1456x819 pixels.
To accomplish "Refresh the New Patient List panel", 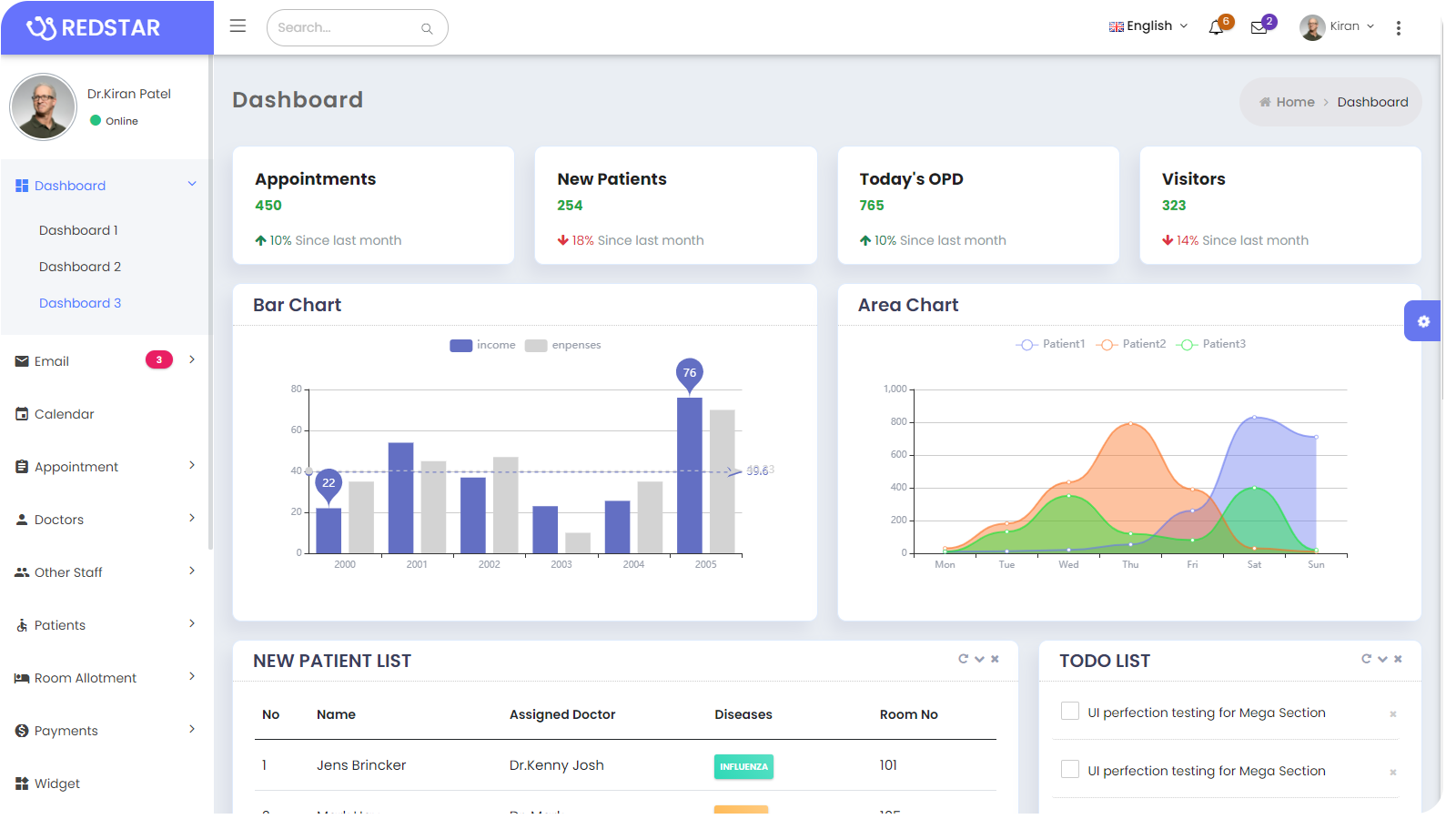I will coord(964,658).
